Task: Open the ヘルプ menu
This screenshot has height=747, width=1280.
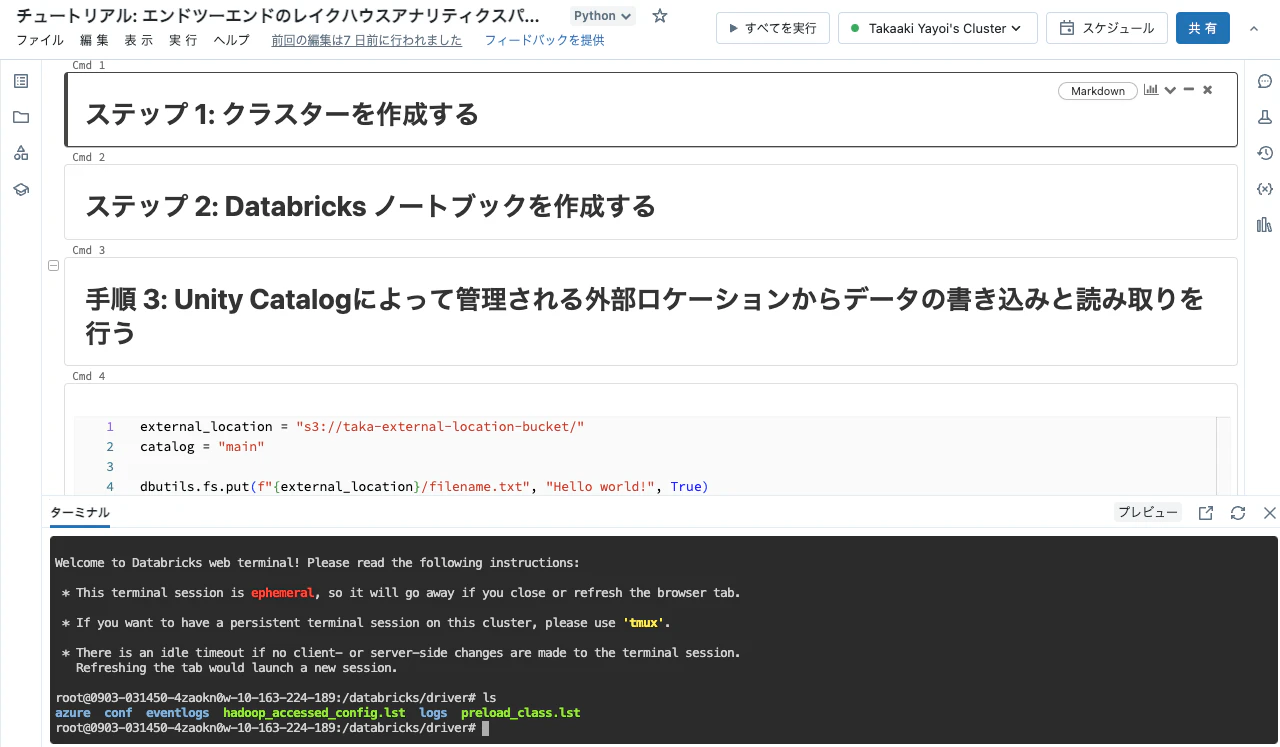Action: click(232, 40)
